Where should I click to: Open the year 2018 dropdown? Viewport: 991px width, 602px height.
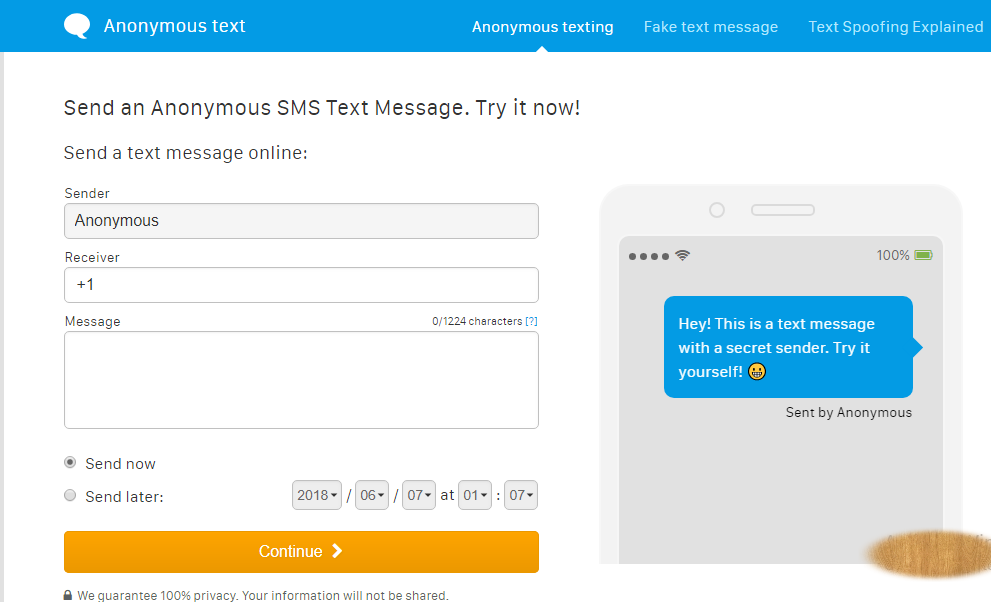coord(317,495)
